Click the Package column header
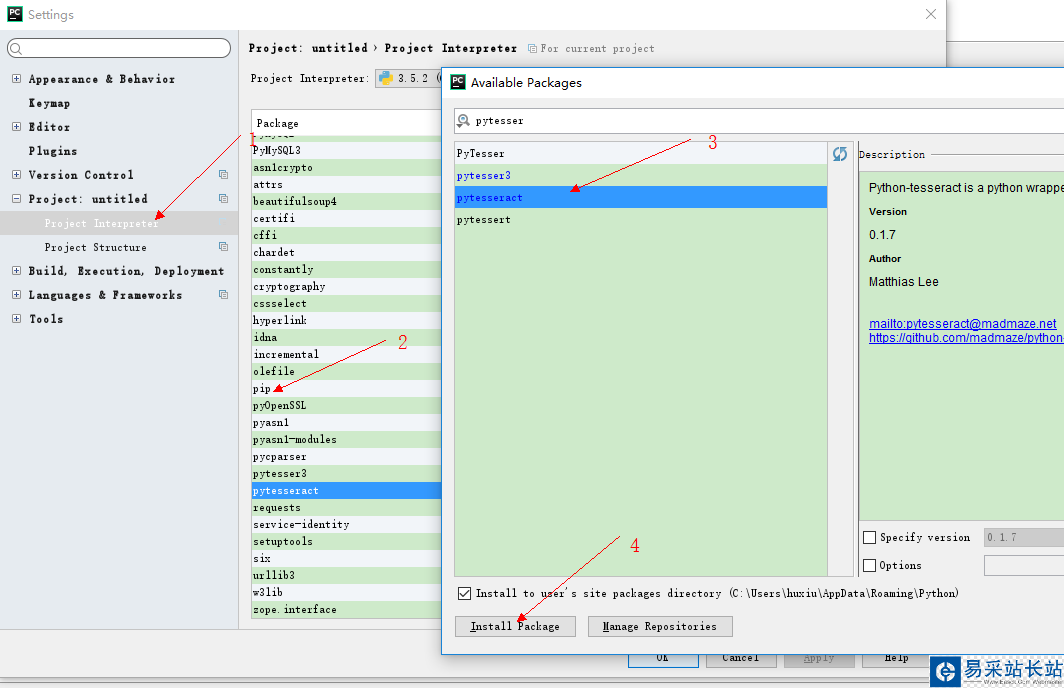The width and height of the screenshot is (1064, 688). pos(346,123)
